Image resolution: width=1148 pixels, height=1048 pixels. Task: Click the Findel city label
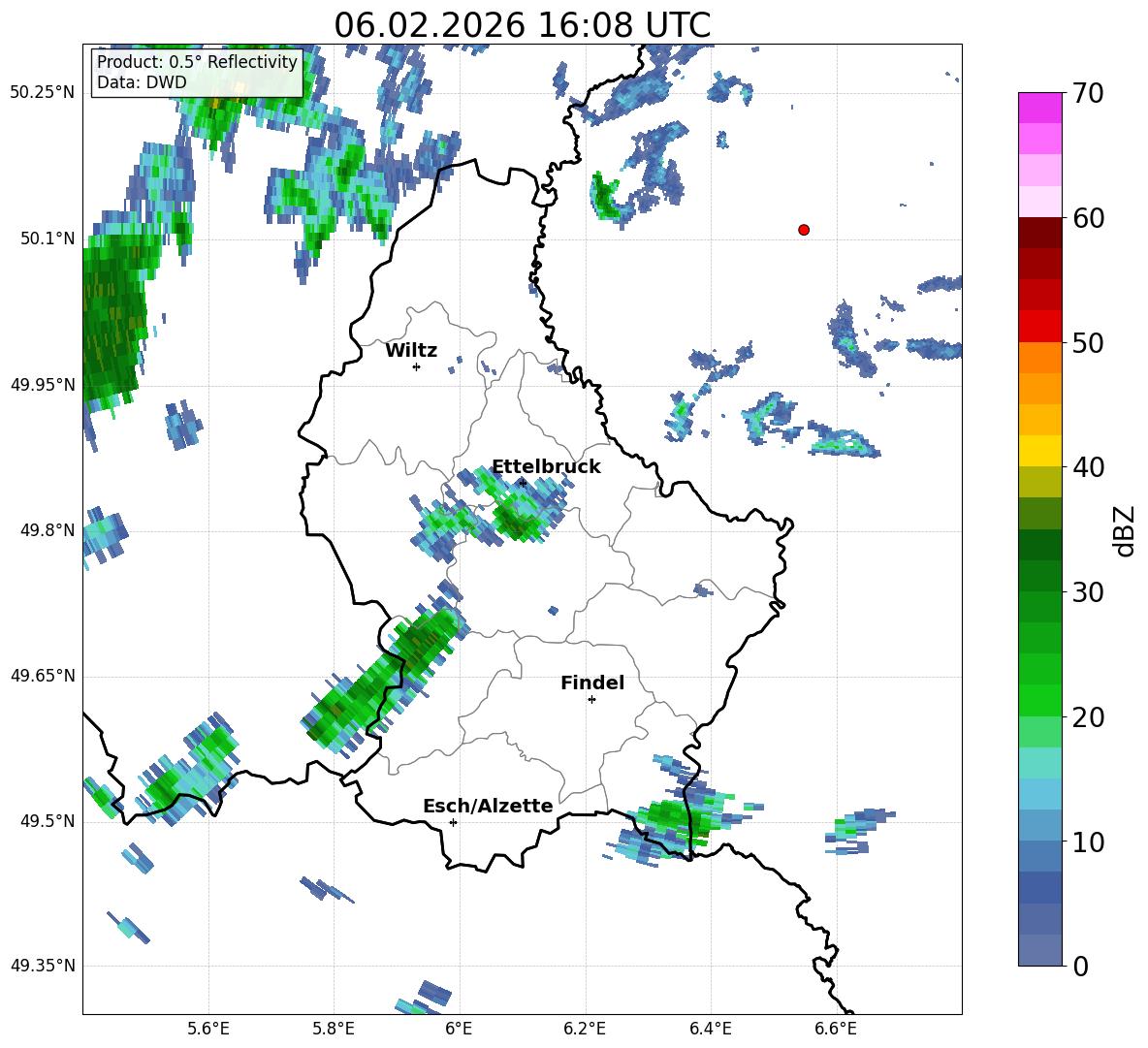tap(592, 683)
